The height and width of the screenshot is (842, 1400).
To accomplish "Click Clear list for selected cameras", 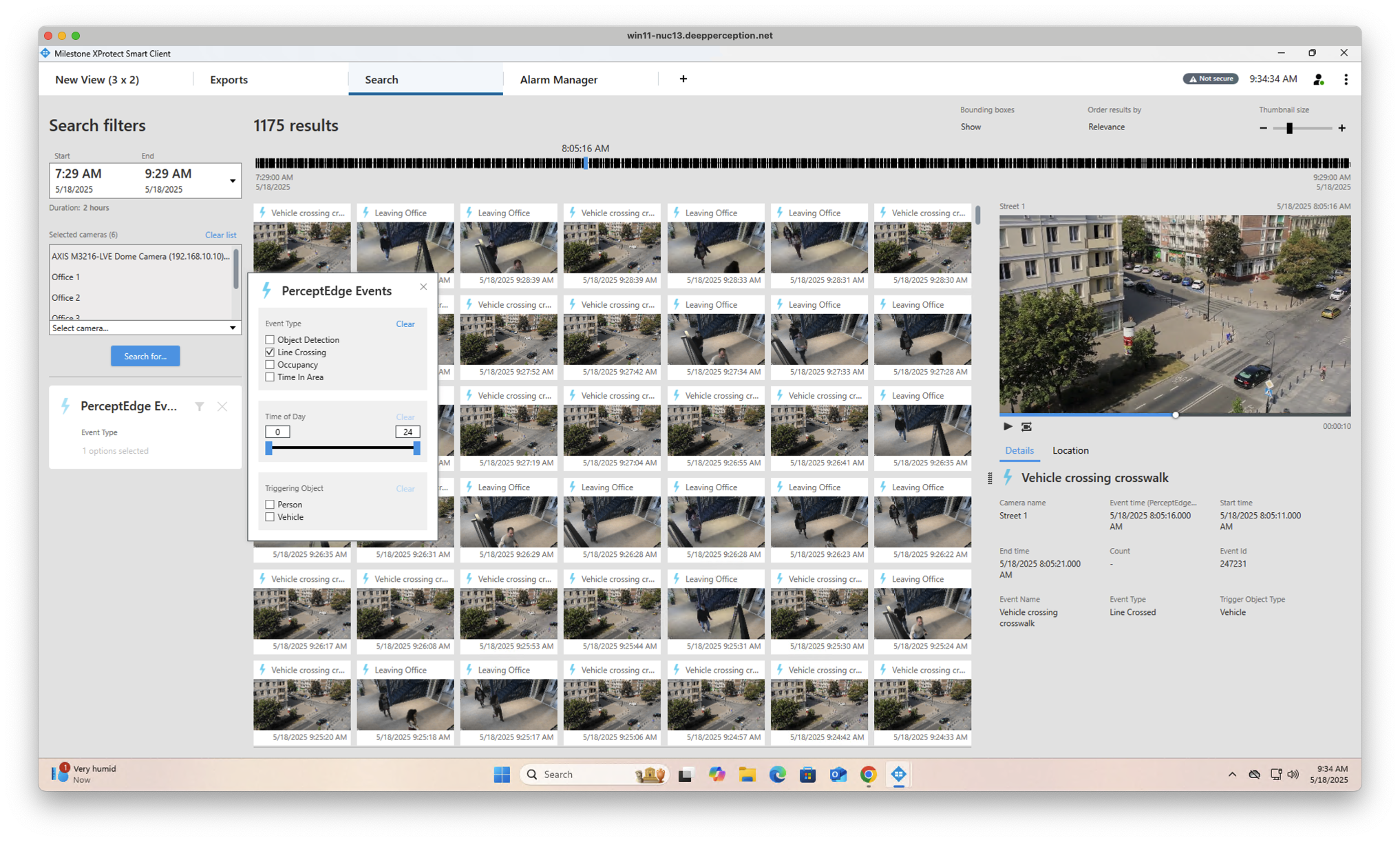I will click(x=220, y=235).
